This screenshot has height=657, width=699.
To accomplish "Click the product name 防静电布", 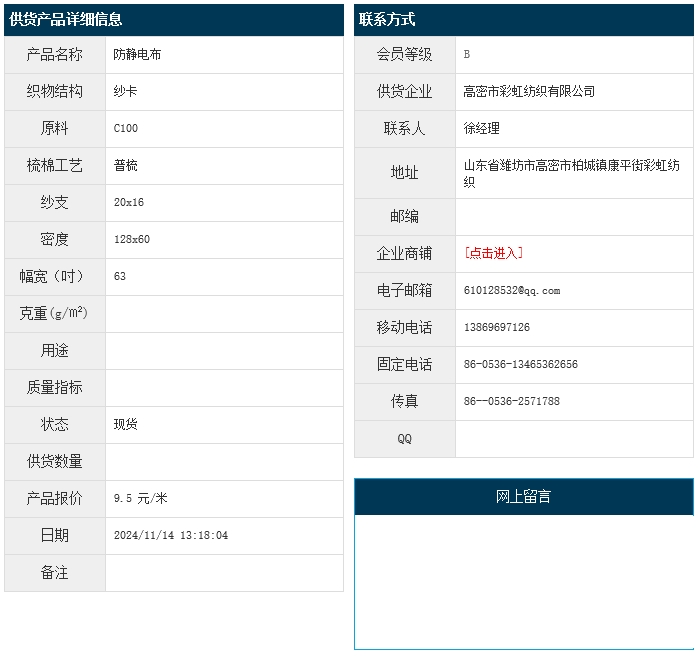I will tap(137, 54).
